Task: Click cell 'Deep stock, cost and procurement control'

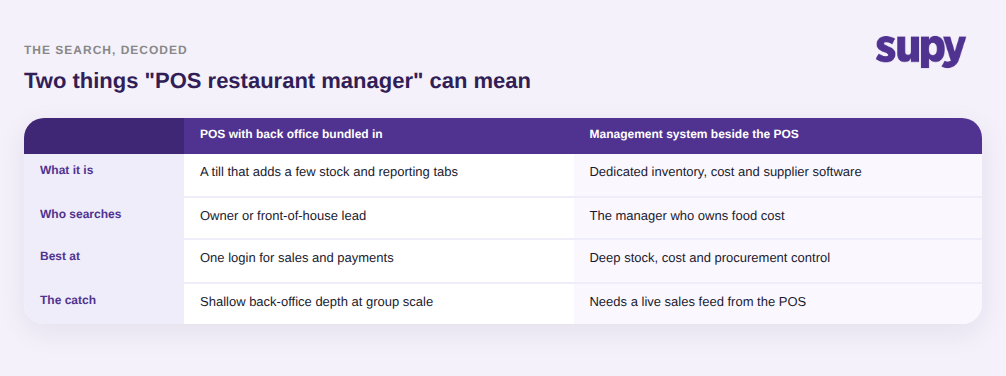Action: (778, 261)
